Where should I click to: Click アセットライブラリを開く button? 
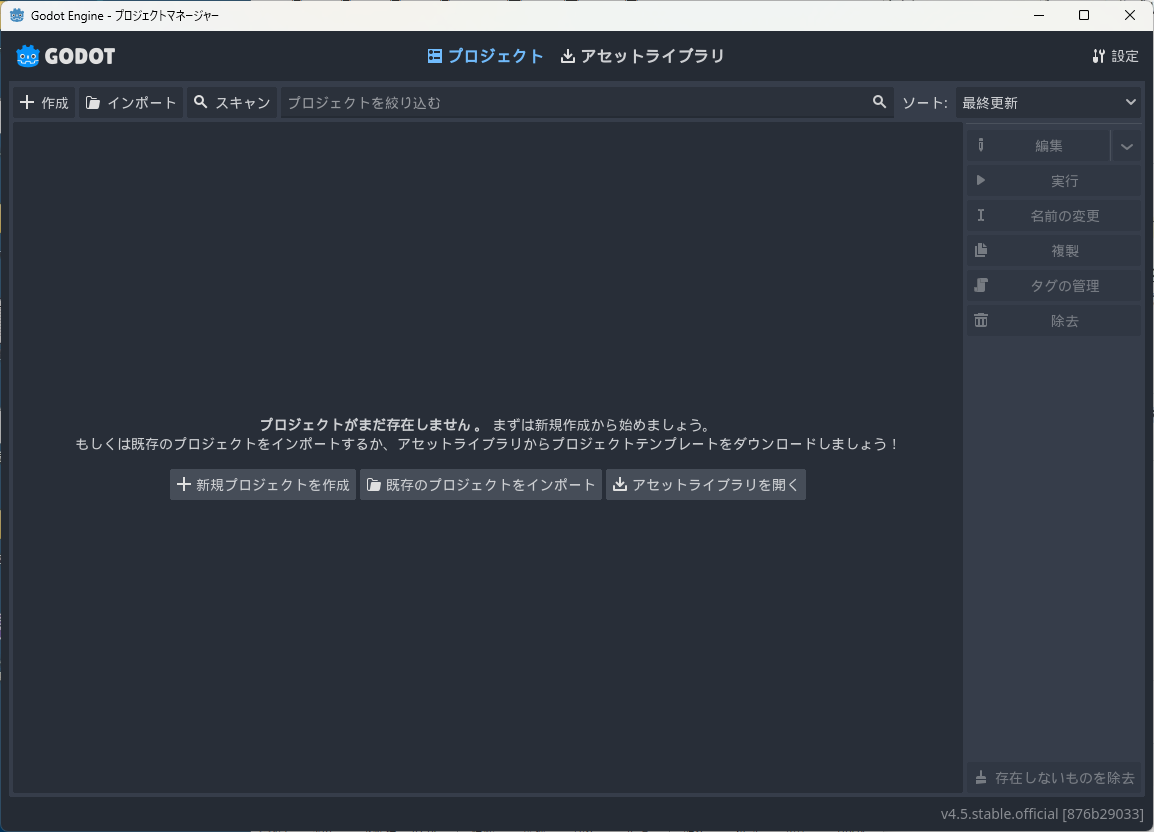click(x=706, y=484)
